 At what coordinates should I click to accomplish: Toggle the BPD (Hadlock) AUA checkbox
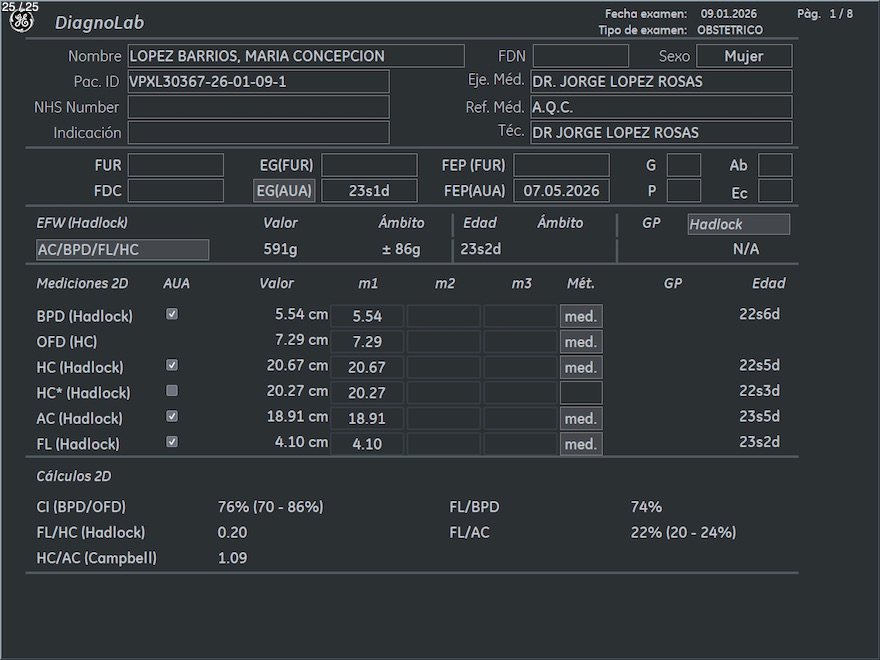172,314
